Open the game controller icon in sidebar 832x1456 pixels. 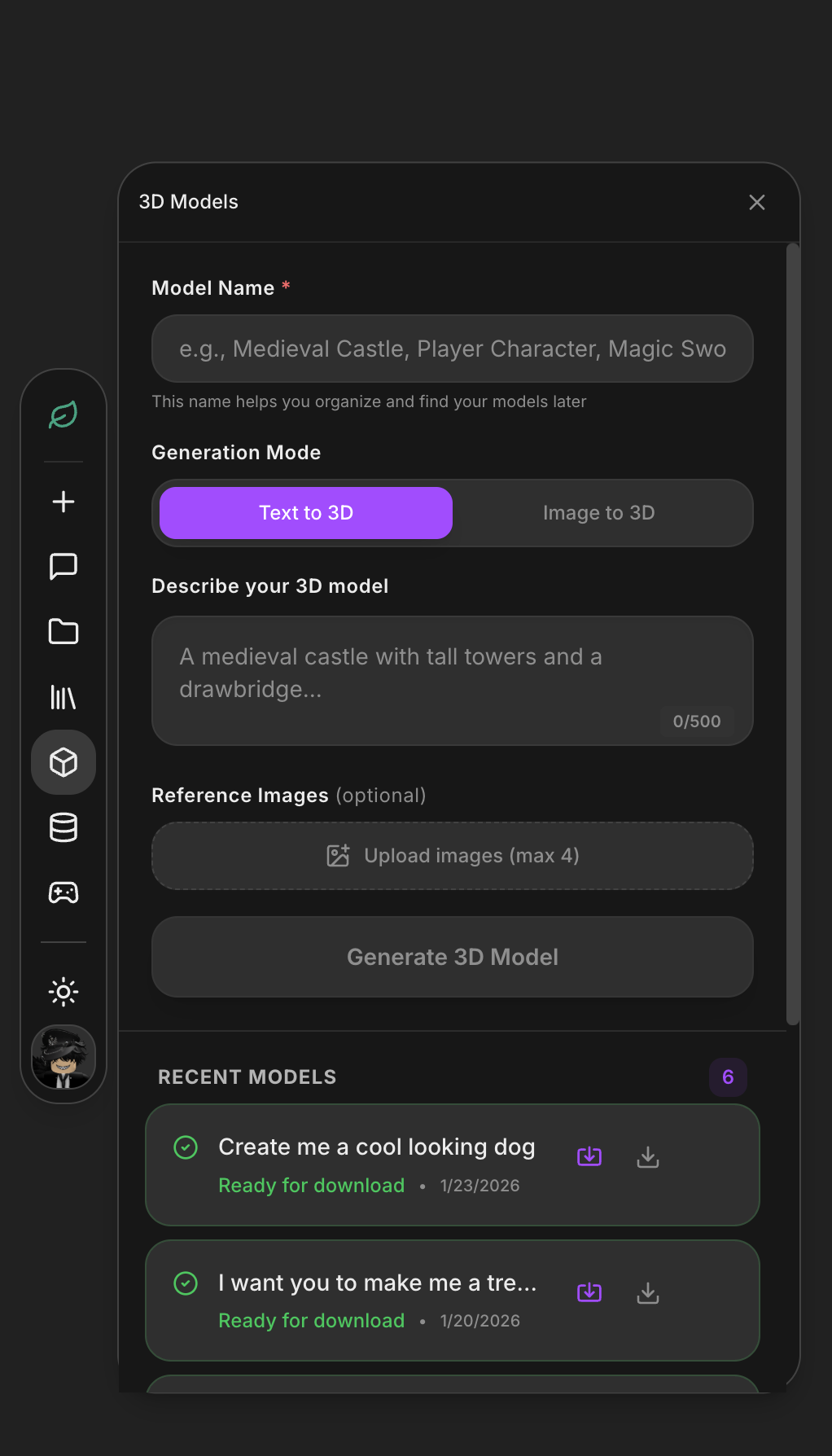pos(63,892)
